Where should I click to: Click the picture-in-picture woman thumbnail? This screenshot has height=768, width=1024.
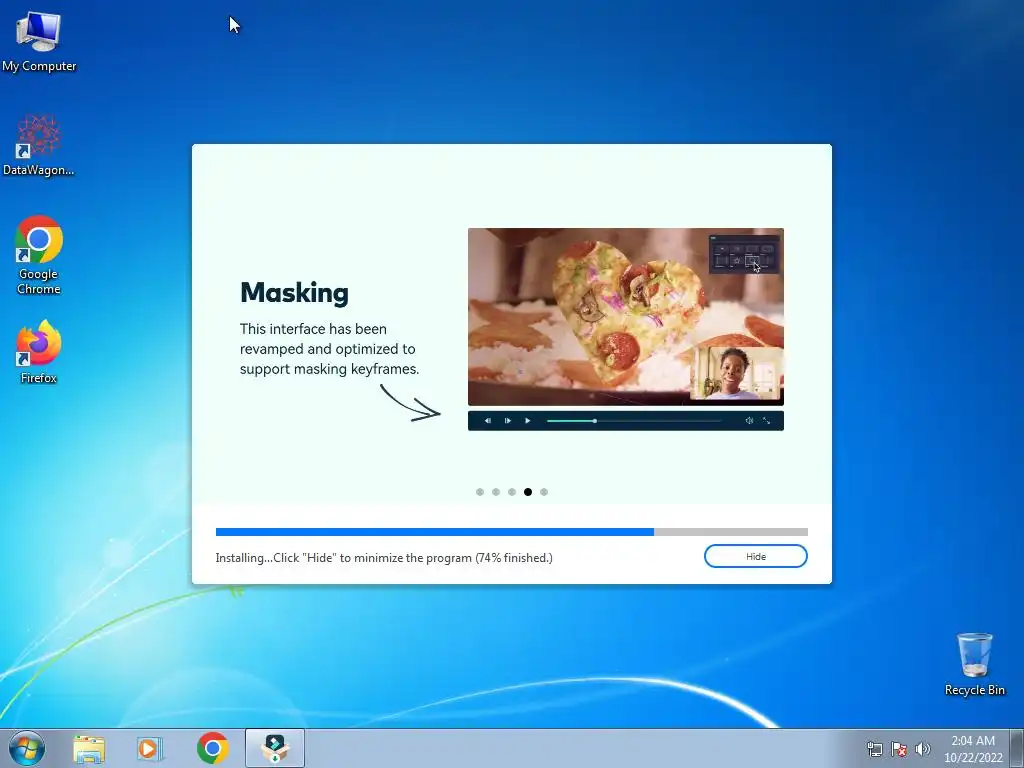point(735,372)
